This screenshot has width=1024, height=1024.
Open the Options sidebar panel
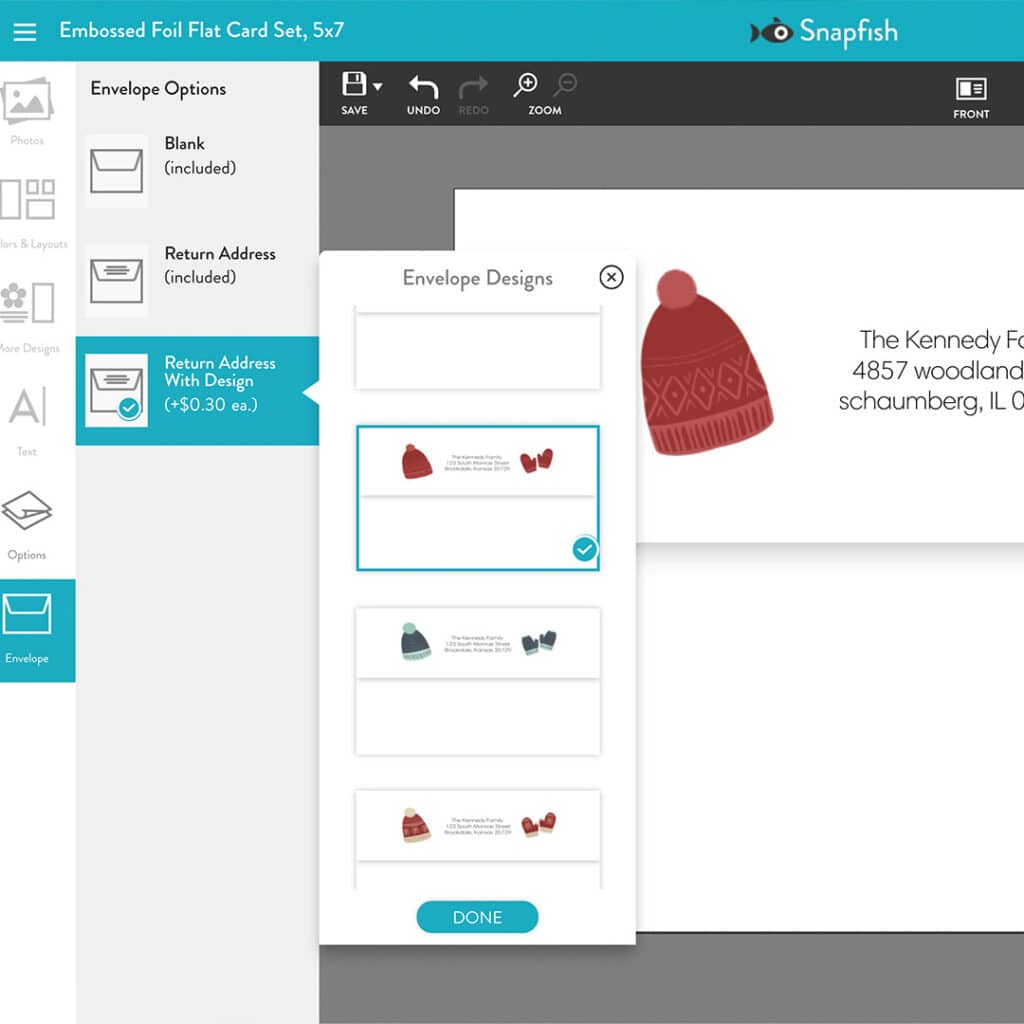click(27, 523)
